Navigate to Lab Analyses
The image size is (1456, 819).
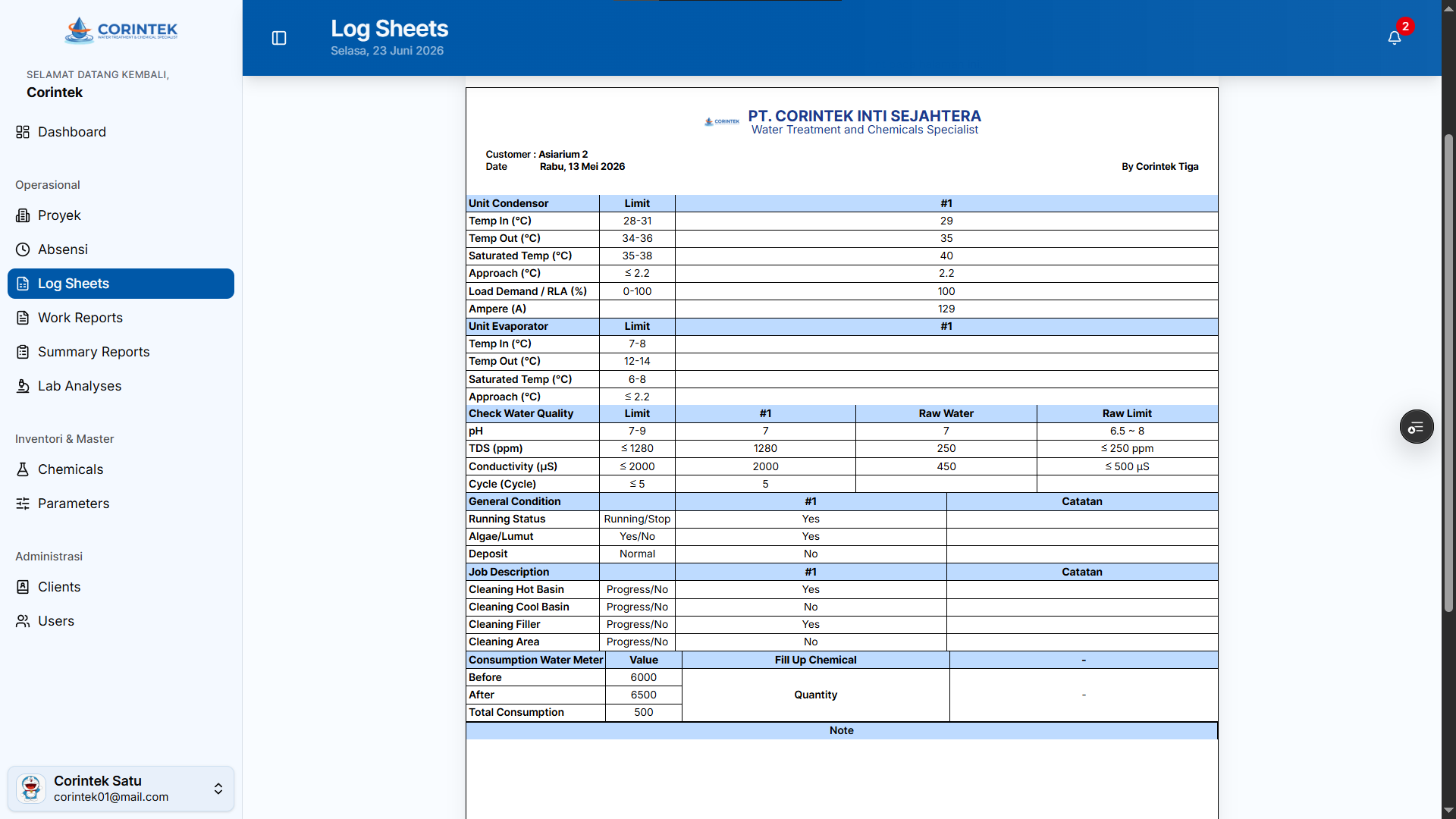coord(121,386)
